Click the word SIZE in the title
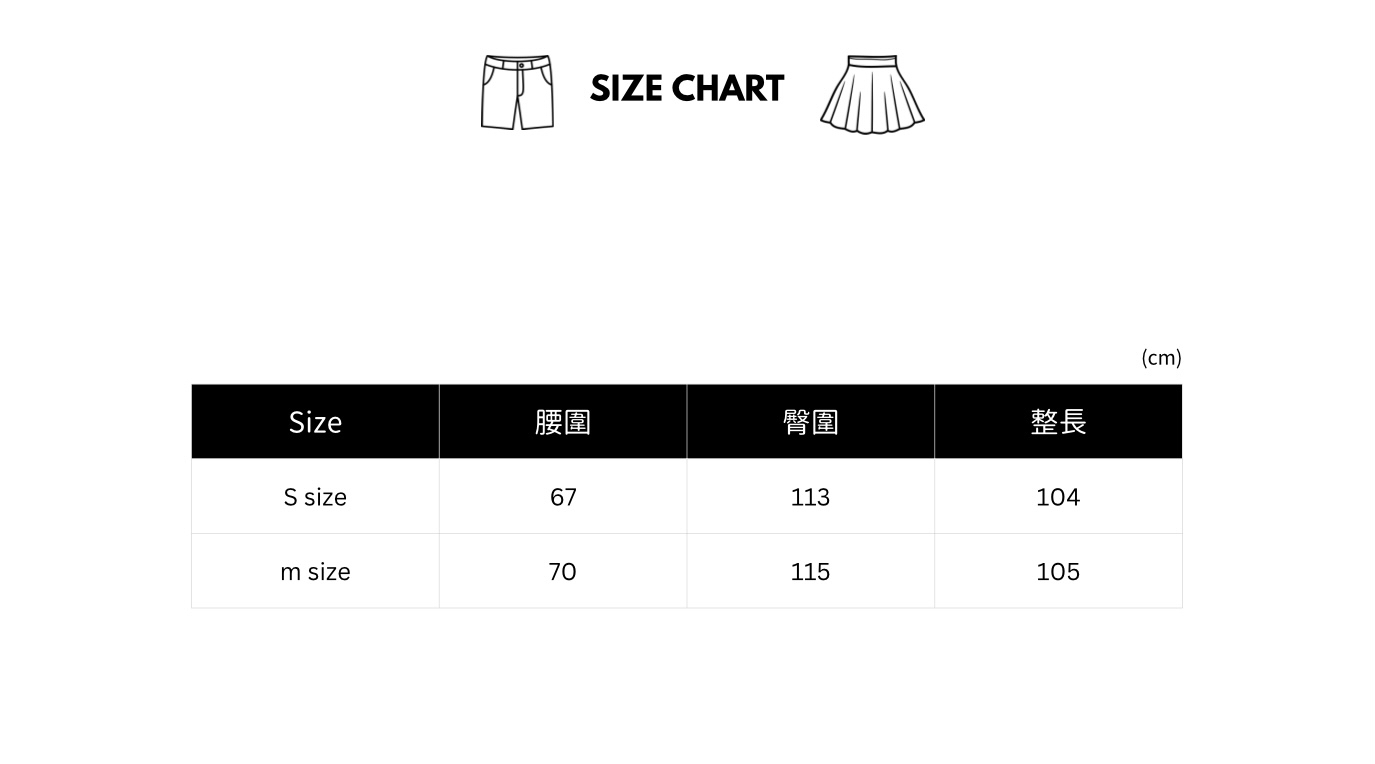The width and height of the screenshot is (1375, 764). click(x=626, y=89)
